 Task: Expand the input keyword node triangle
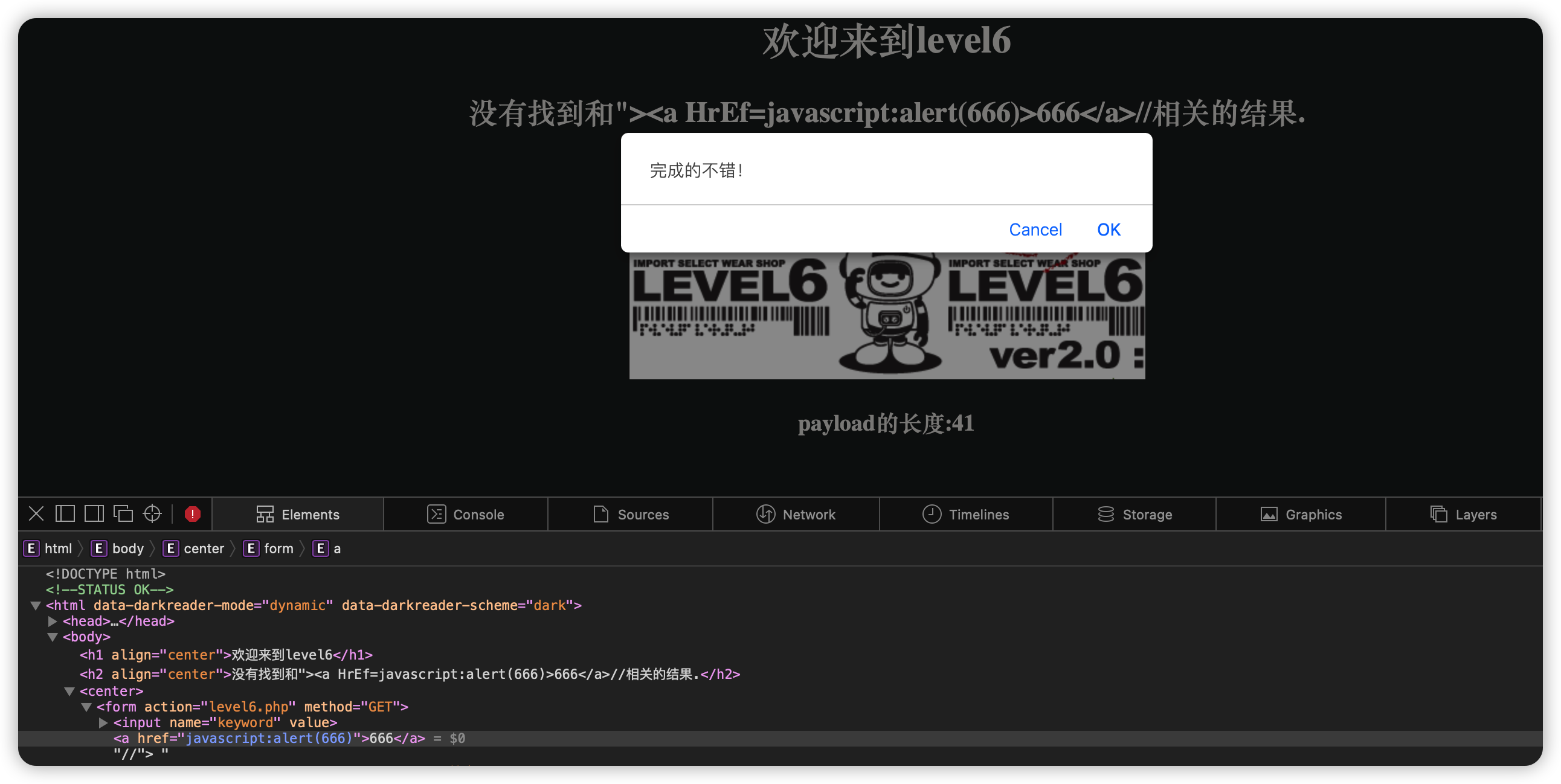click(x=104, y=723)
